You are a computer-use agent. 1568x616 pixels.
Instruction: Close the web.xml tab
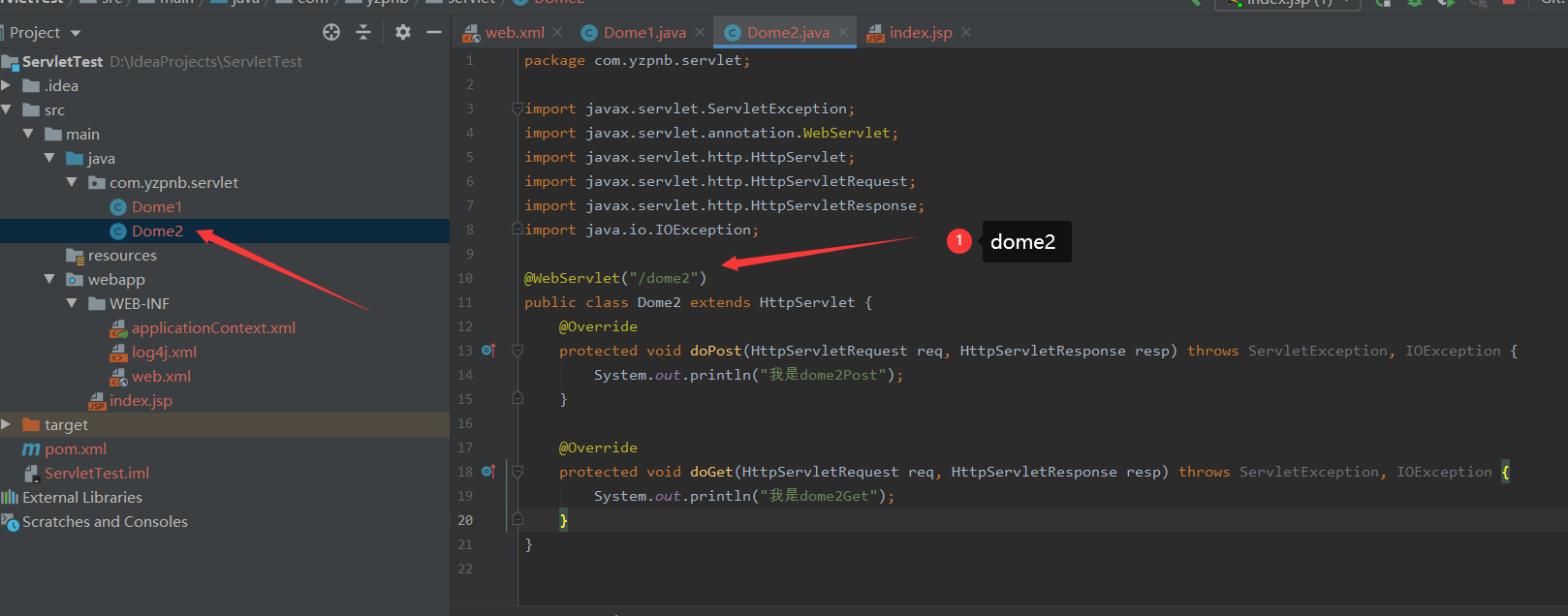pyautogui.click(x=557, y=32)
